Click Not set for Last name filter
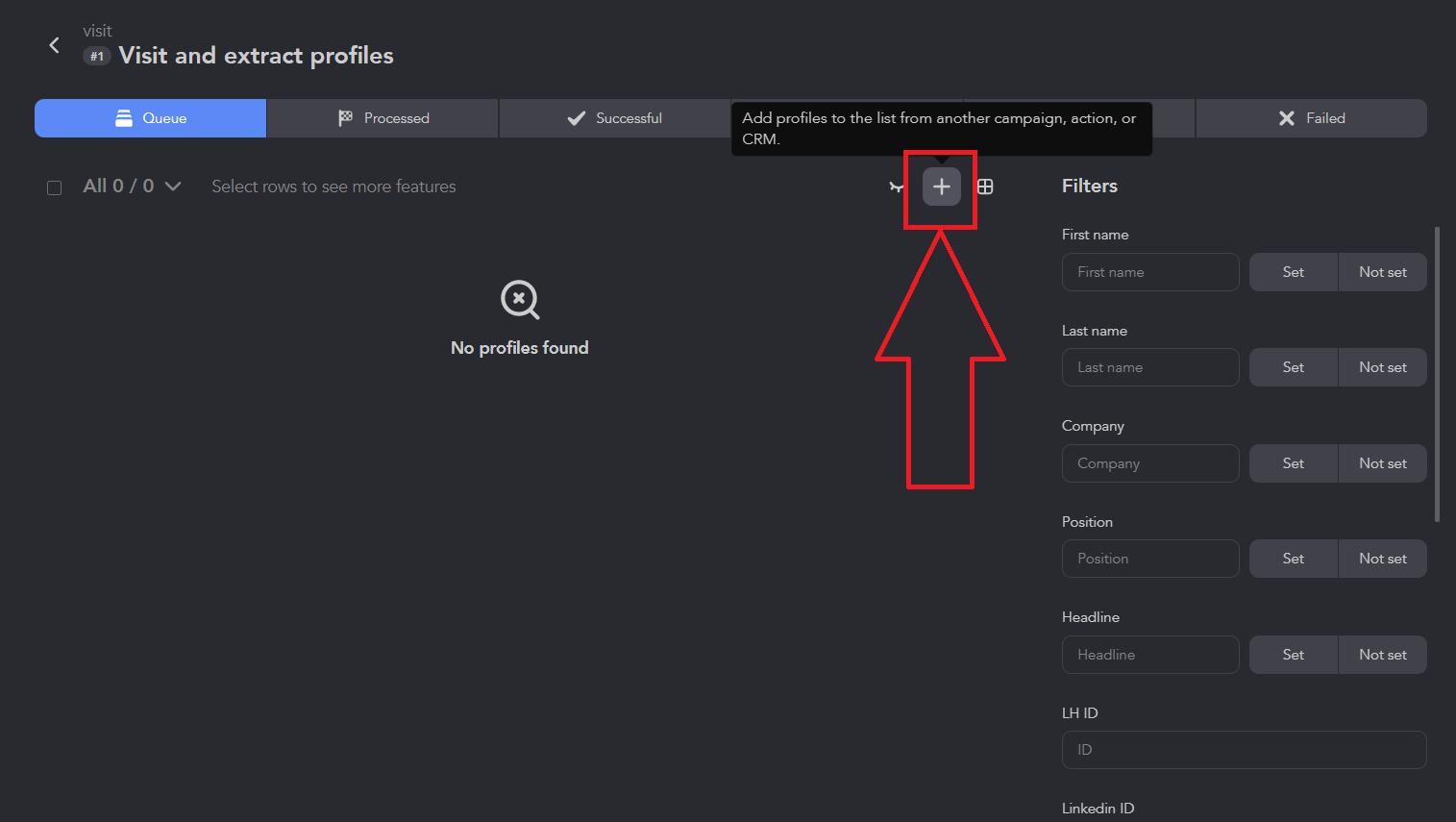Screen dimensions: 1456x822 point(1383,367)
